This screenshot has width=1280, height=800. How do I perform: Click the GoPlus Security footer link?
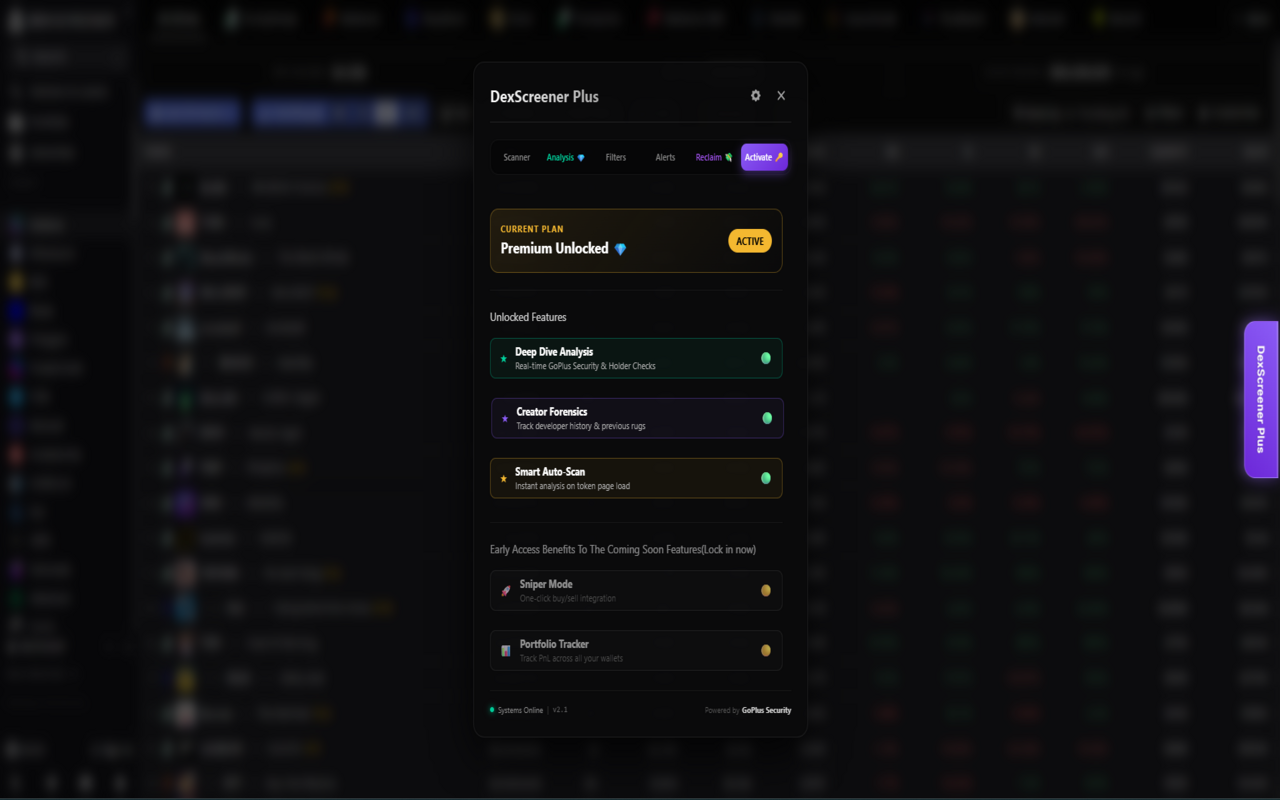(766, 710)
